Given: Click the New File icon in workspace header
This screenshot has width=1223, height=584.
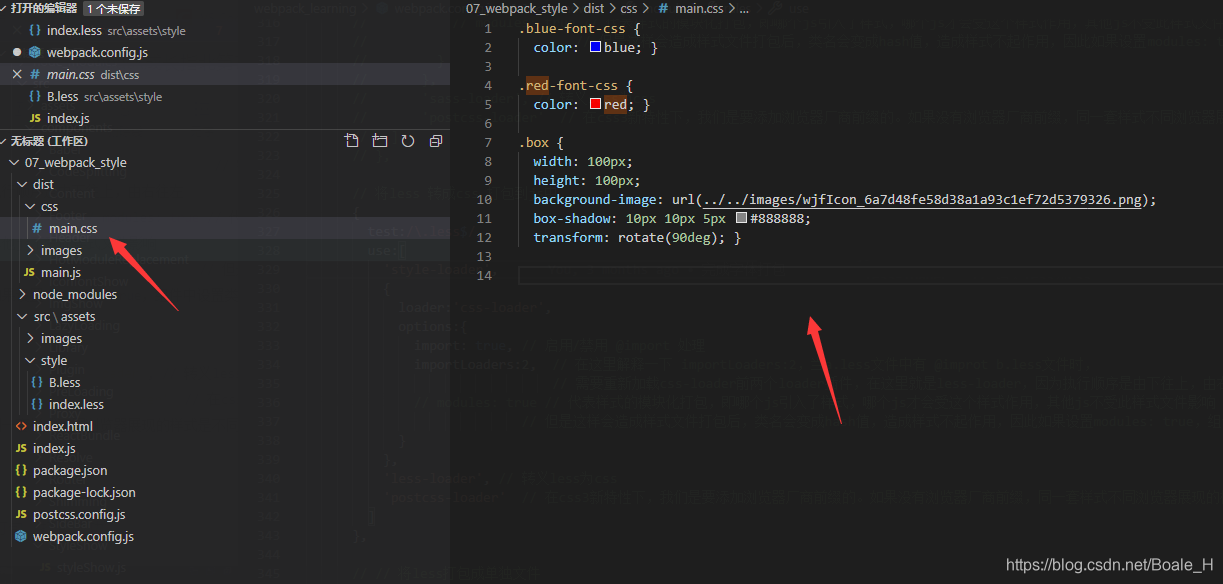Looking at the screenshot, I should [x=352, y=141].
